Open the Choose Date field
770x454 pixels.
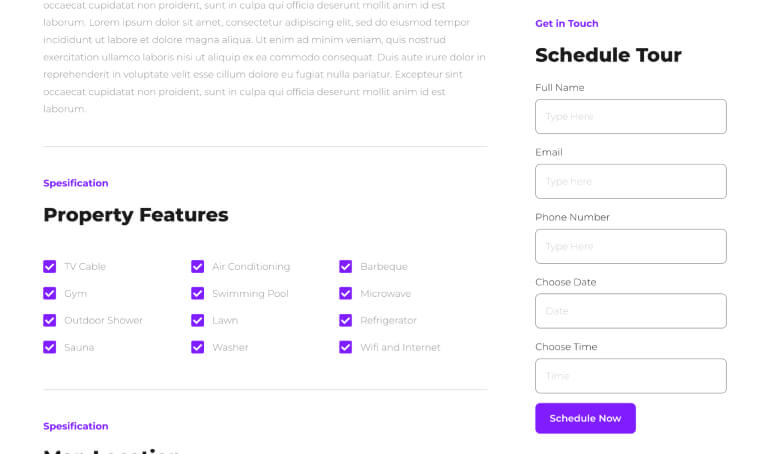point(630,311)
